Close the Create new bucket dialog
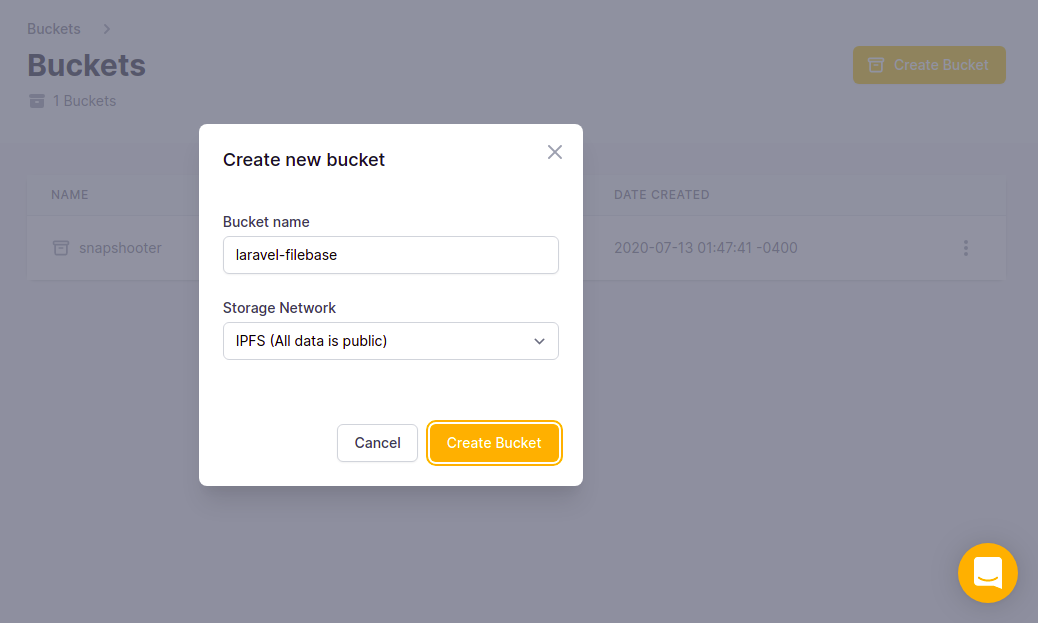 (555, 152)
